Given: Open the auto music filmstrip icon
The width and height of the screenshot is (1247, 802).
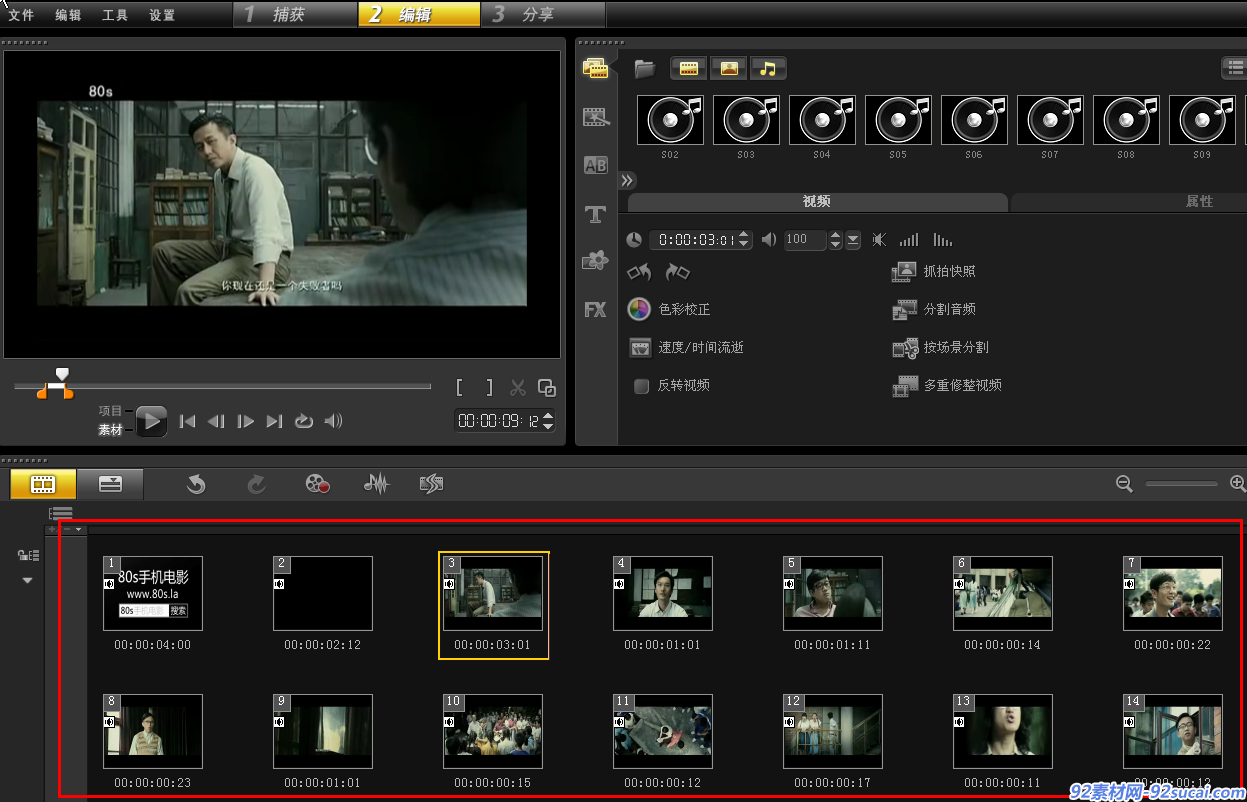Looking at the screenshot, I should 431,484.
